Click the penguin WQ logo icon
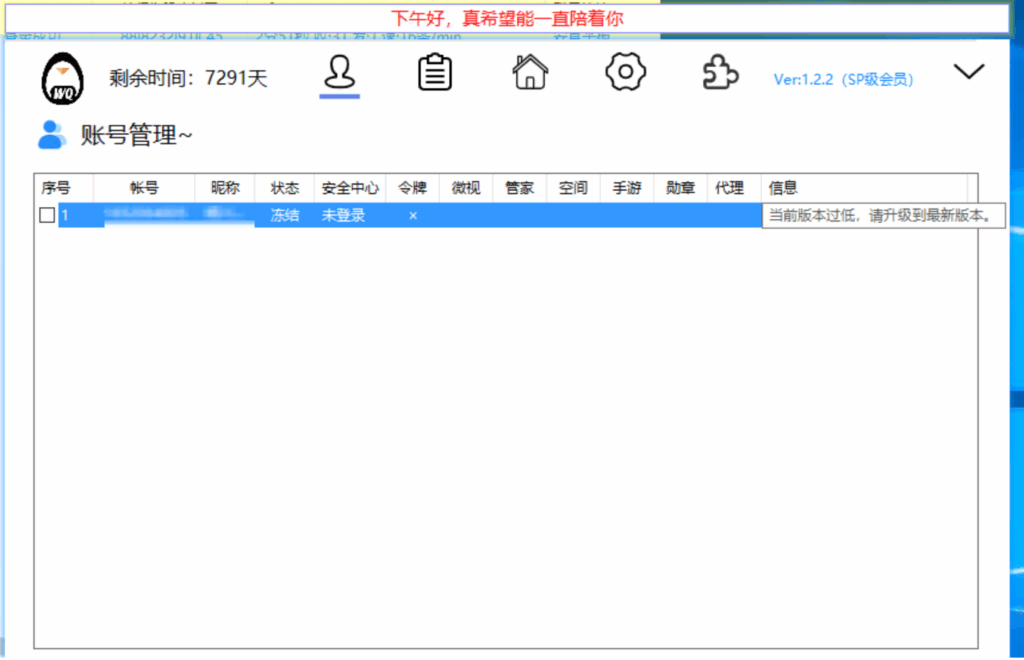This screenshot has height=660, width=1024. point(63,78)
